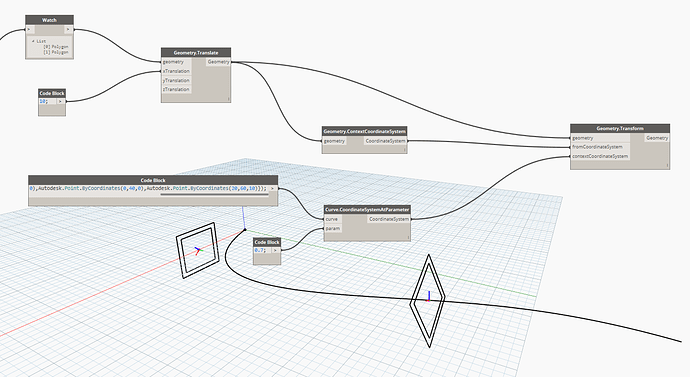Select the Watch node title bar
The image size is (690, 377).
point(49,20)
